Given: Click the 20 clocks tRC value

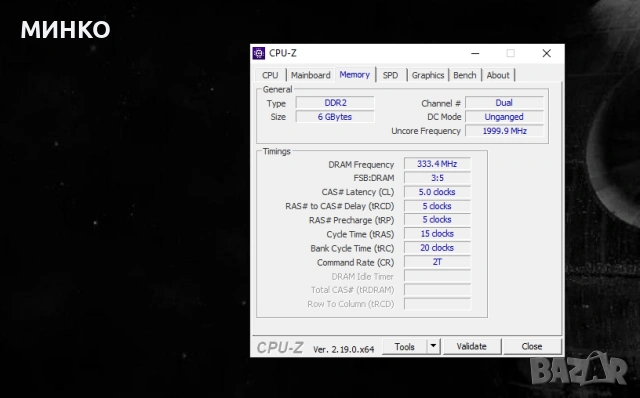Looking at the screenshot, I should 437,248.
